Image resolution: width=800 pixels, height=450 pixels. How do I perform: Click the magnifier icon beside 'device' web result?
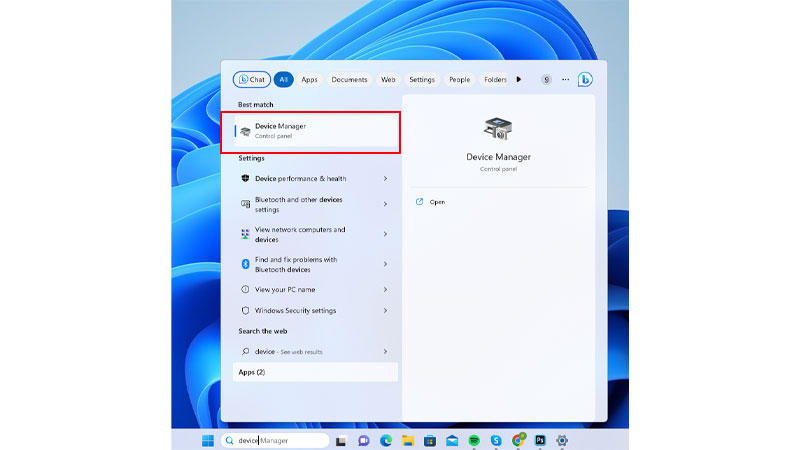(x=245, y=352)
